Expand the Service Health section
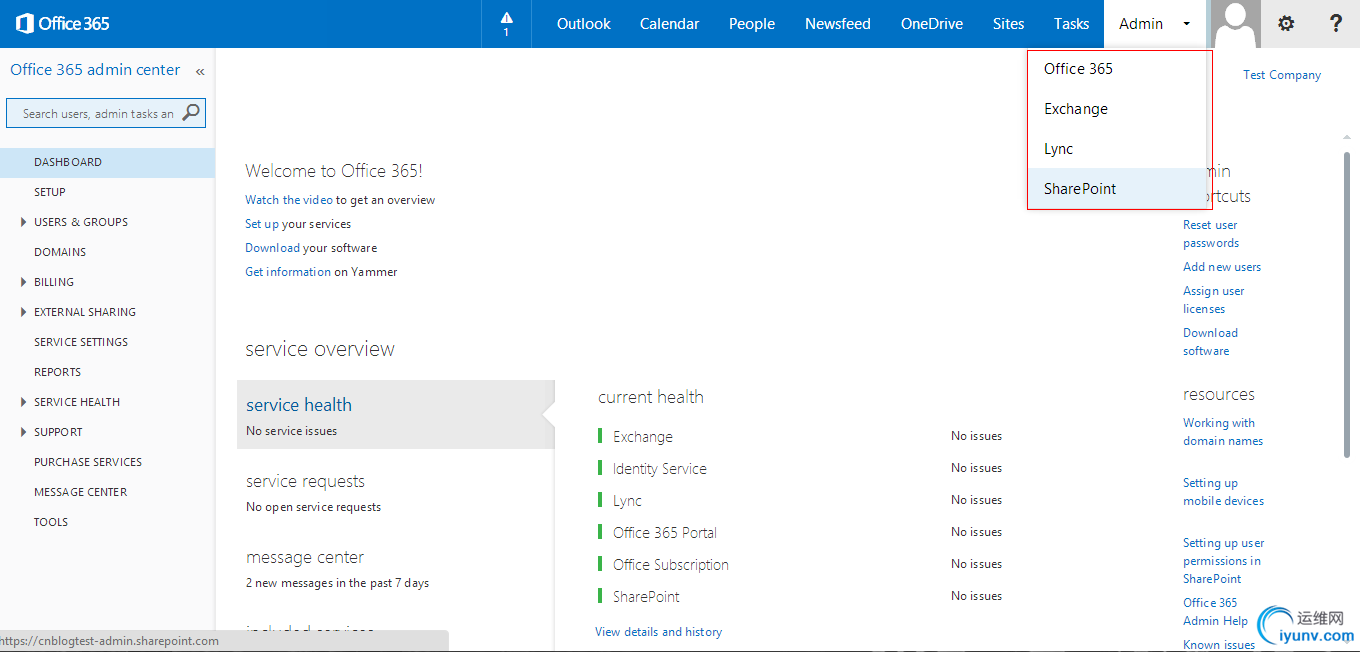Viewport: 1360px width, 652px height. coord(23,402)
